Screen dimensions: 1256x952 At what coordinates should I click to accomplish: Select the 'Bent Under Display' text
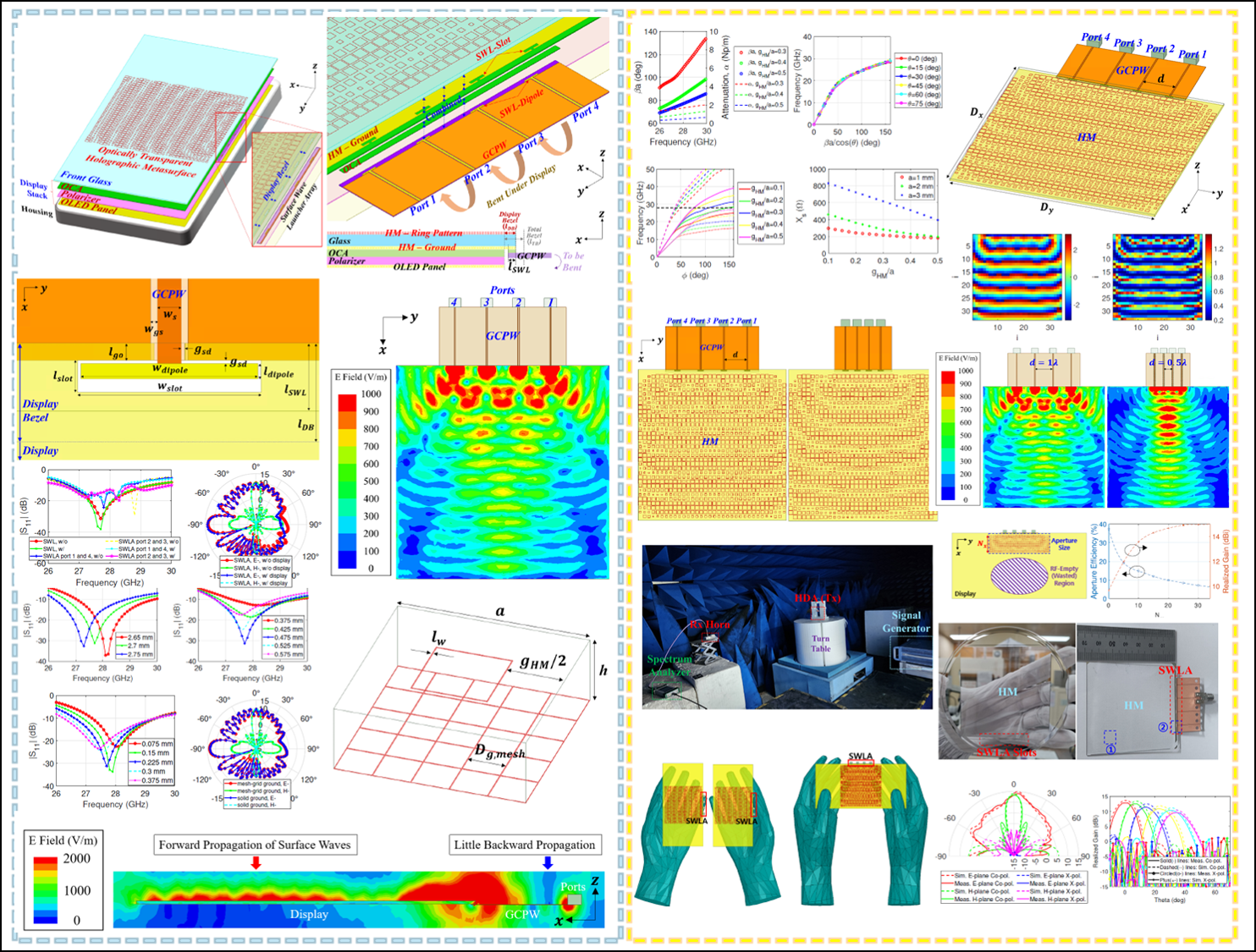point(521,186)
